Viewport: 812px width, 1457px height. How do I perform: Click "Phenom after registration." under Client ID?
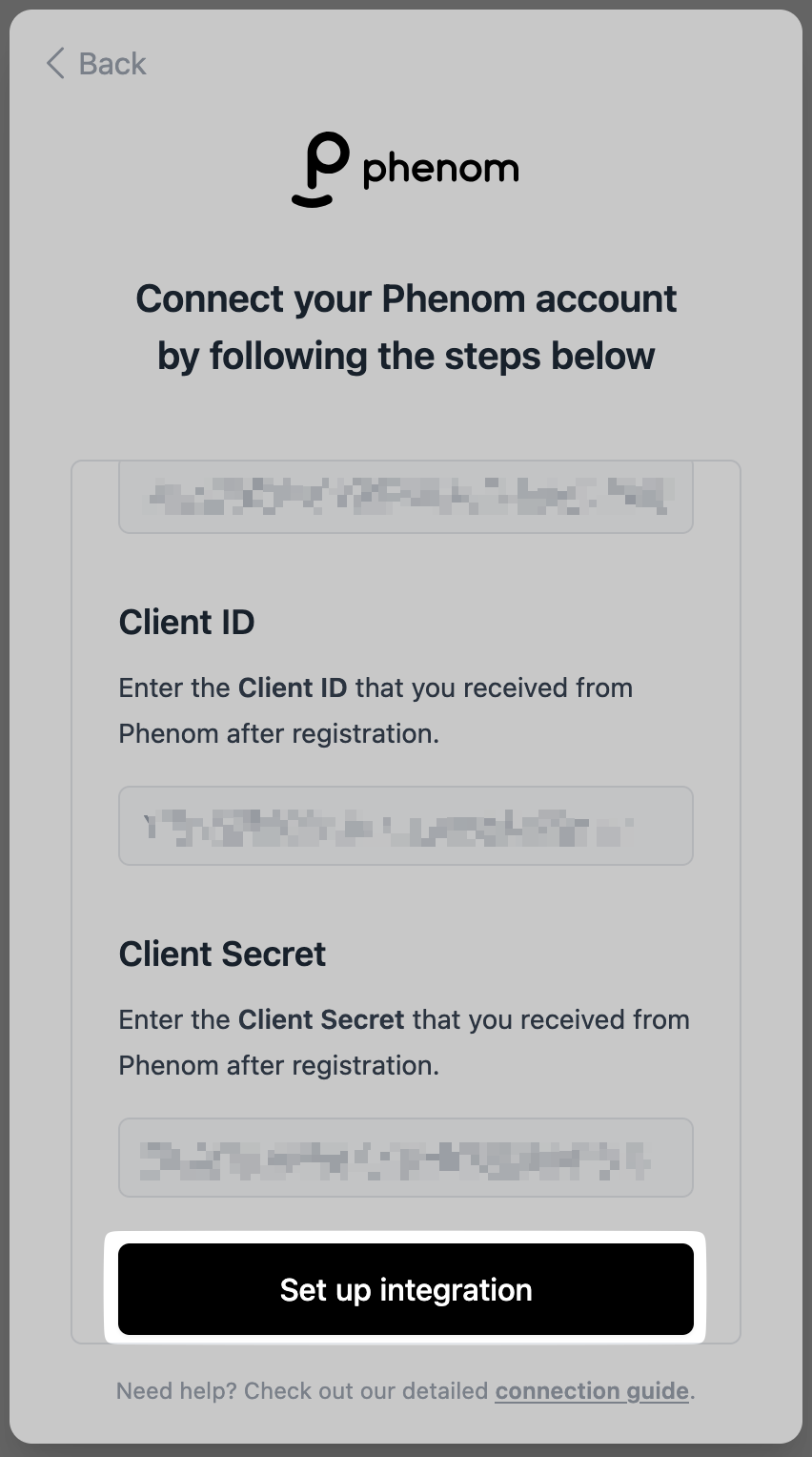click(278, 733)
